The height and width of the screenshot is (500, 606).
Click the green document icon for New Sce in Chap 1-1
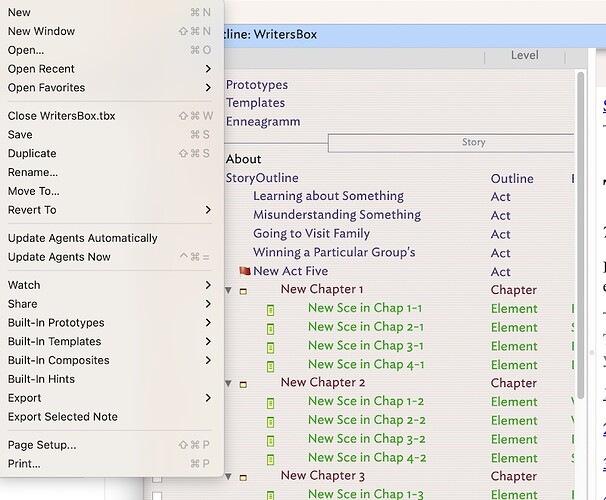pos(270,309)
